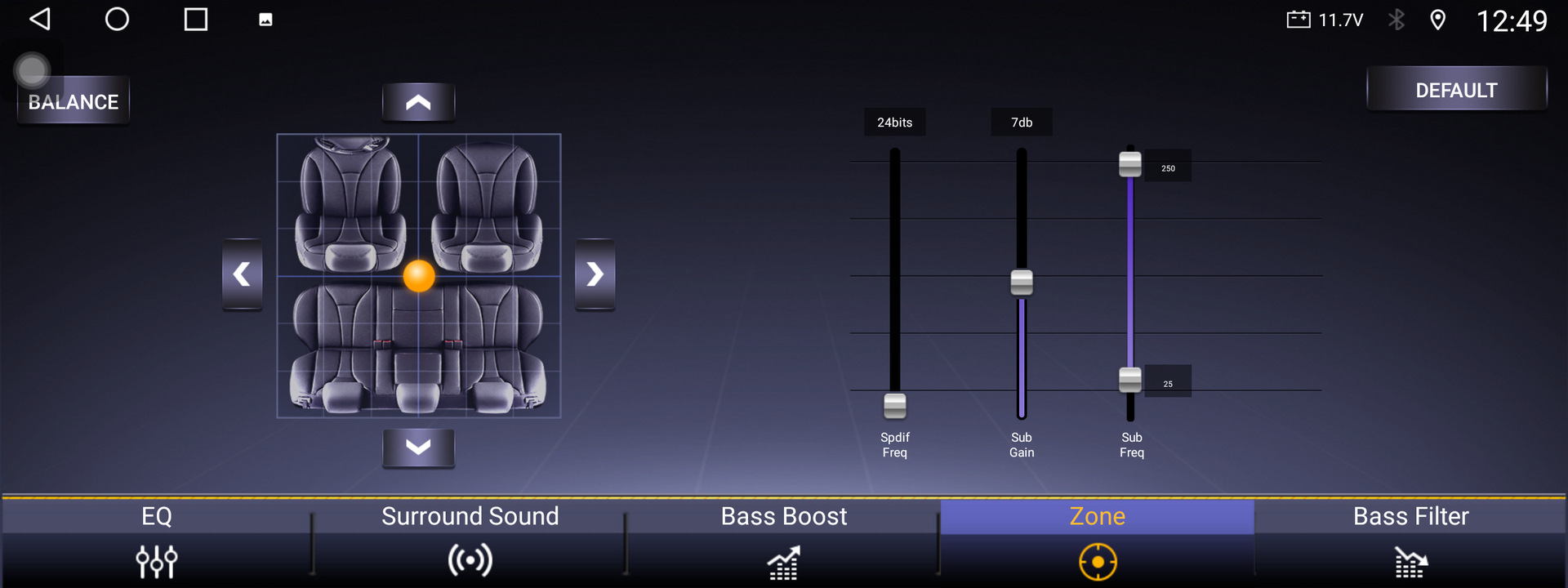Shift balance right with right chevron
The width and height of the screenshot is (1568, 588).
pos(595,274)
